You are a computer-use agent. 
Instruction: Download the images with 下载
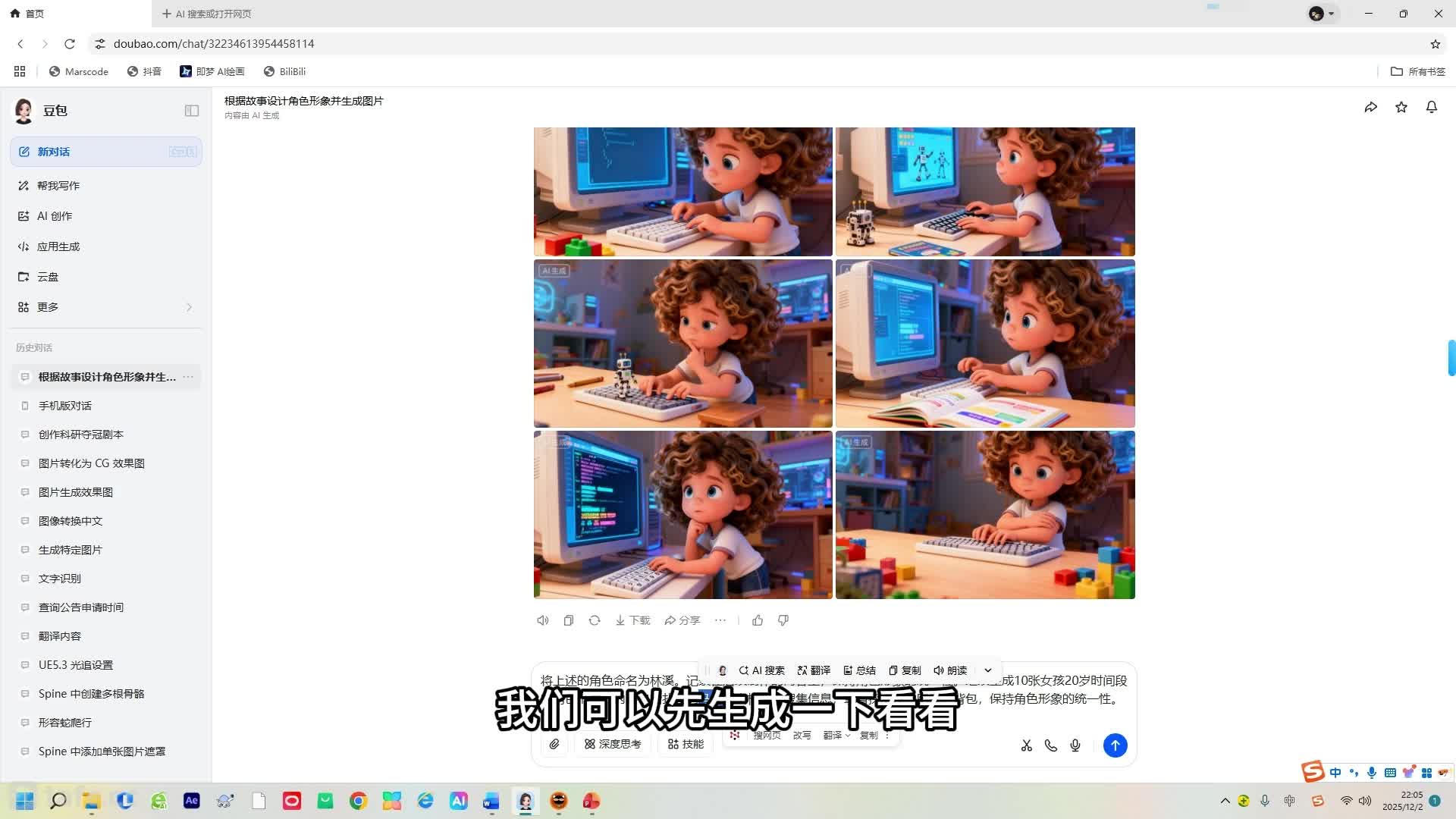point(632,620)
